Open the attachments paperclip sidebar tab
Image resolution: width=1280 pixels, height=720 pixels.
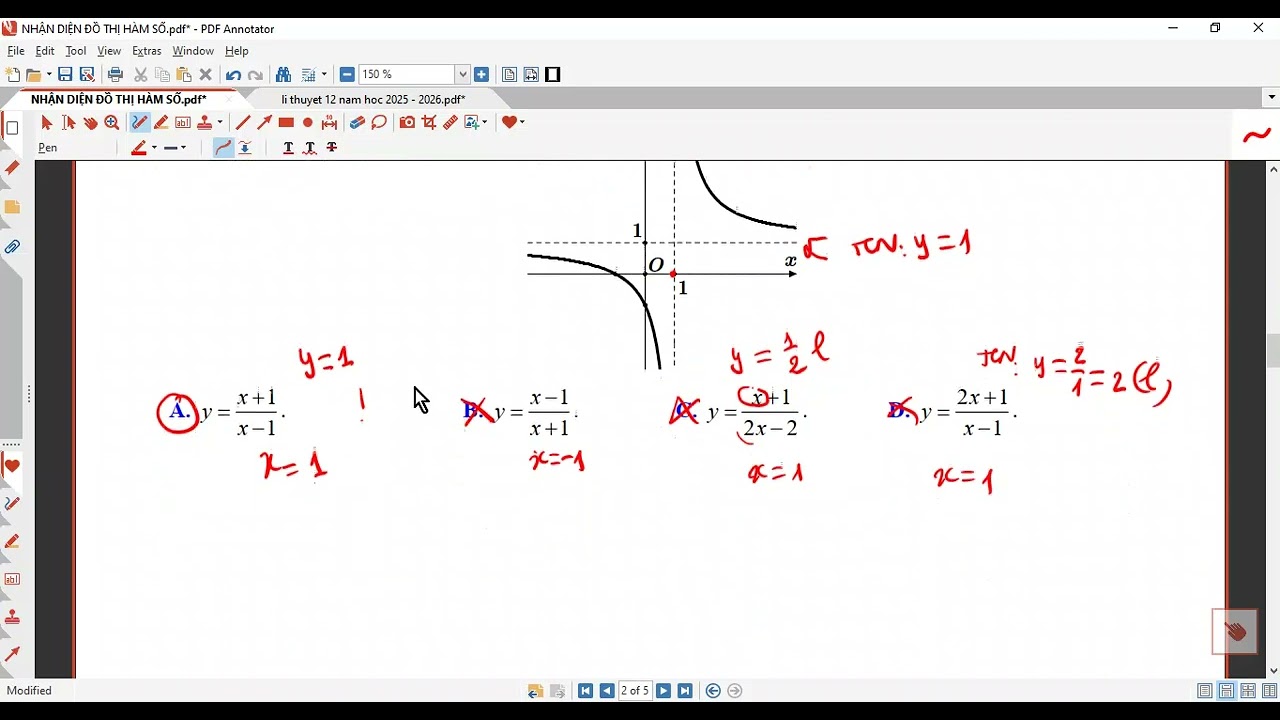pos(12,247)
